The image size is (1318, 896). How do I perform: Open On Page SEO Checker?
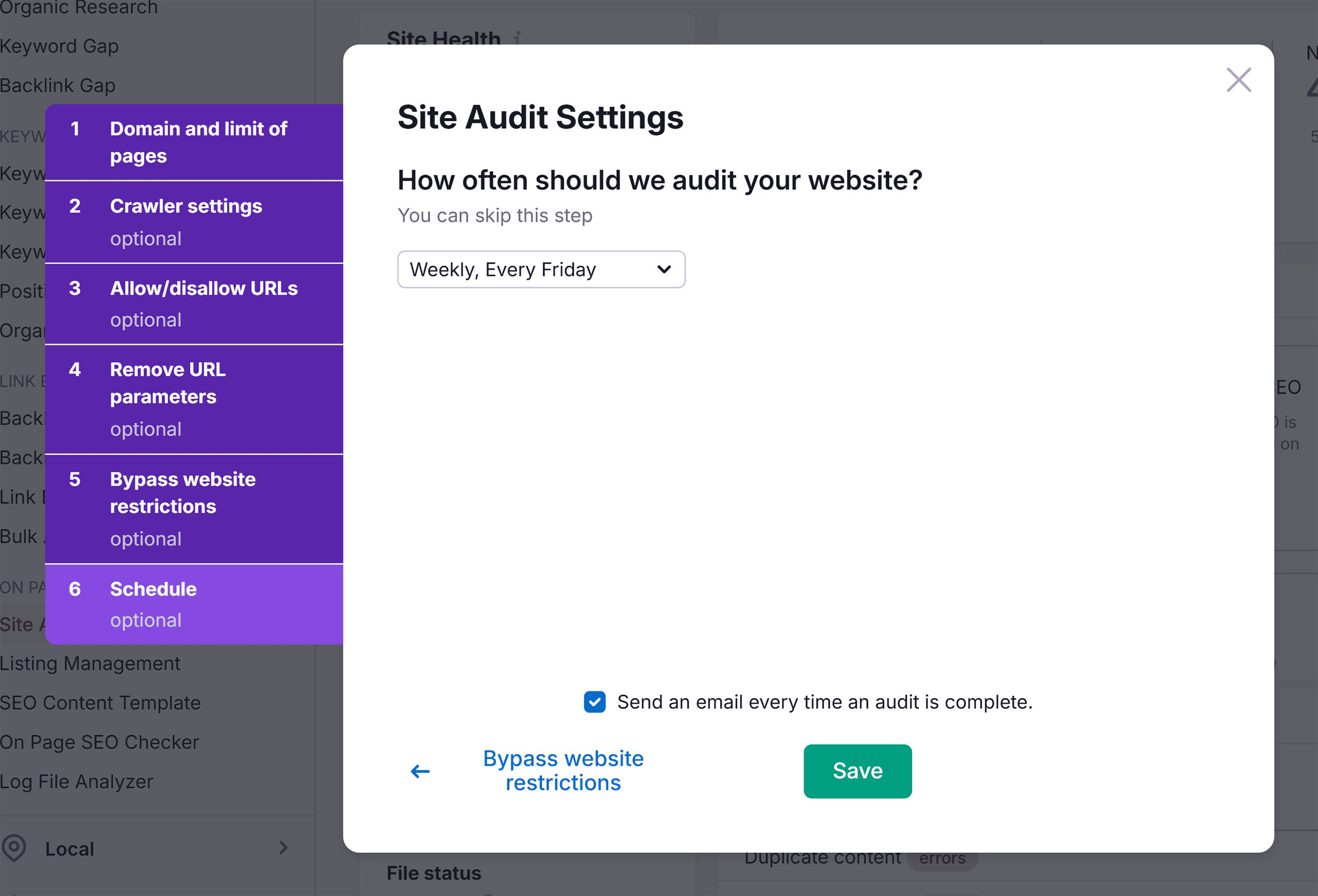pyautogui.click(x=100, y=742)
